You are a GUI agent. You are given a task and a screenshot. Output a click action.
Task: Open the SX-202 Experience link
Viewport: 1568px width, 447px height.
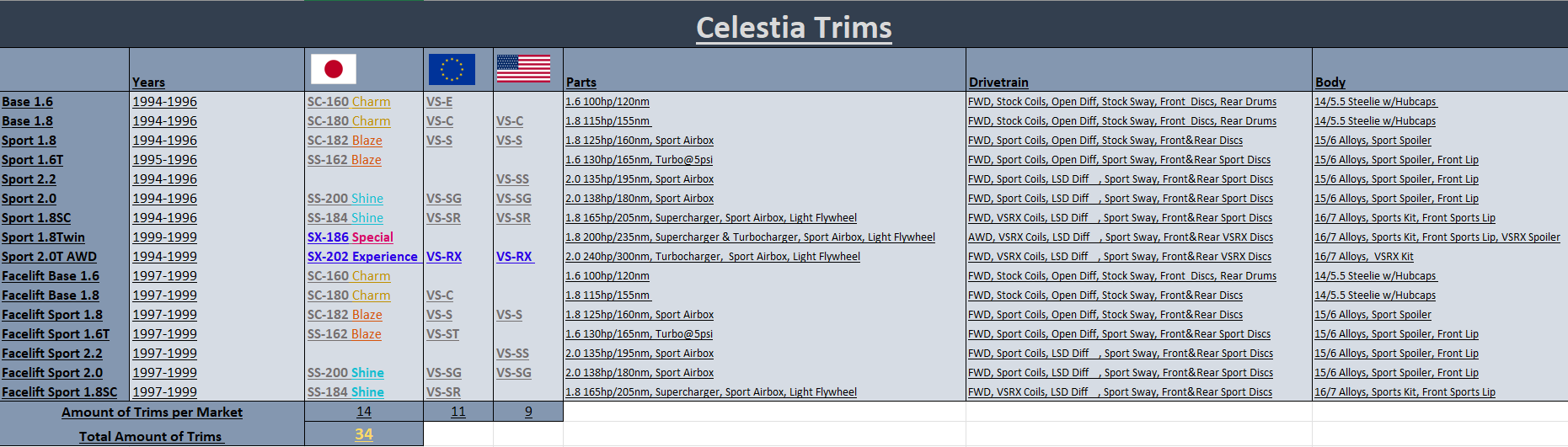click(362, 257)
